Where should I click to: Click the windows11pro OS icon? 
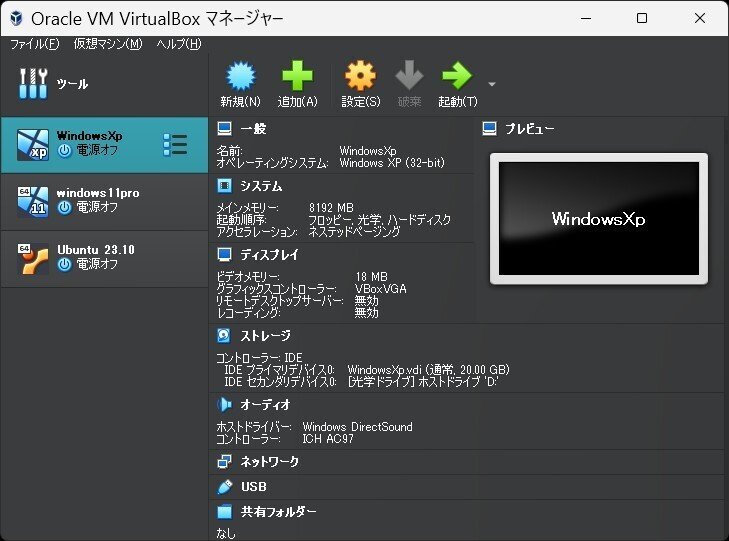tap(33, 202)
